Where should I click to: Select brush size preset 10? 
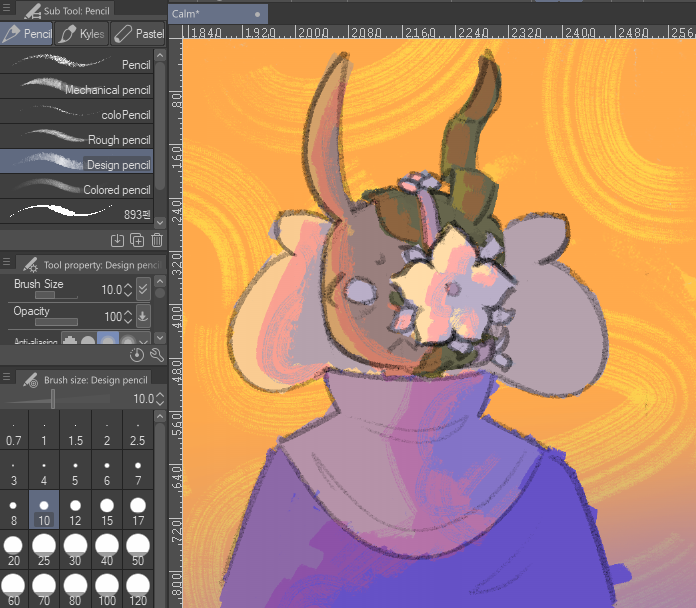pos(44,509)
